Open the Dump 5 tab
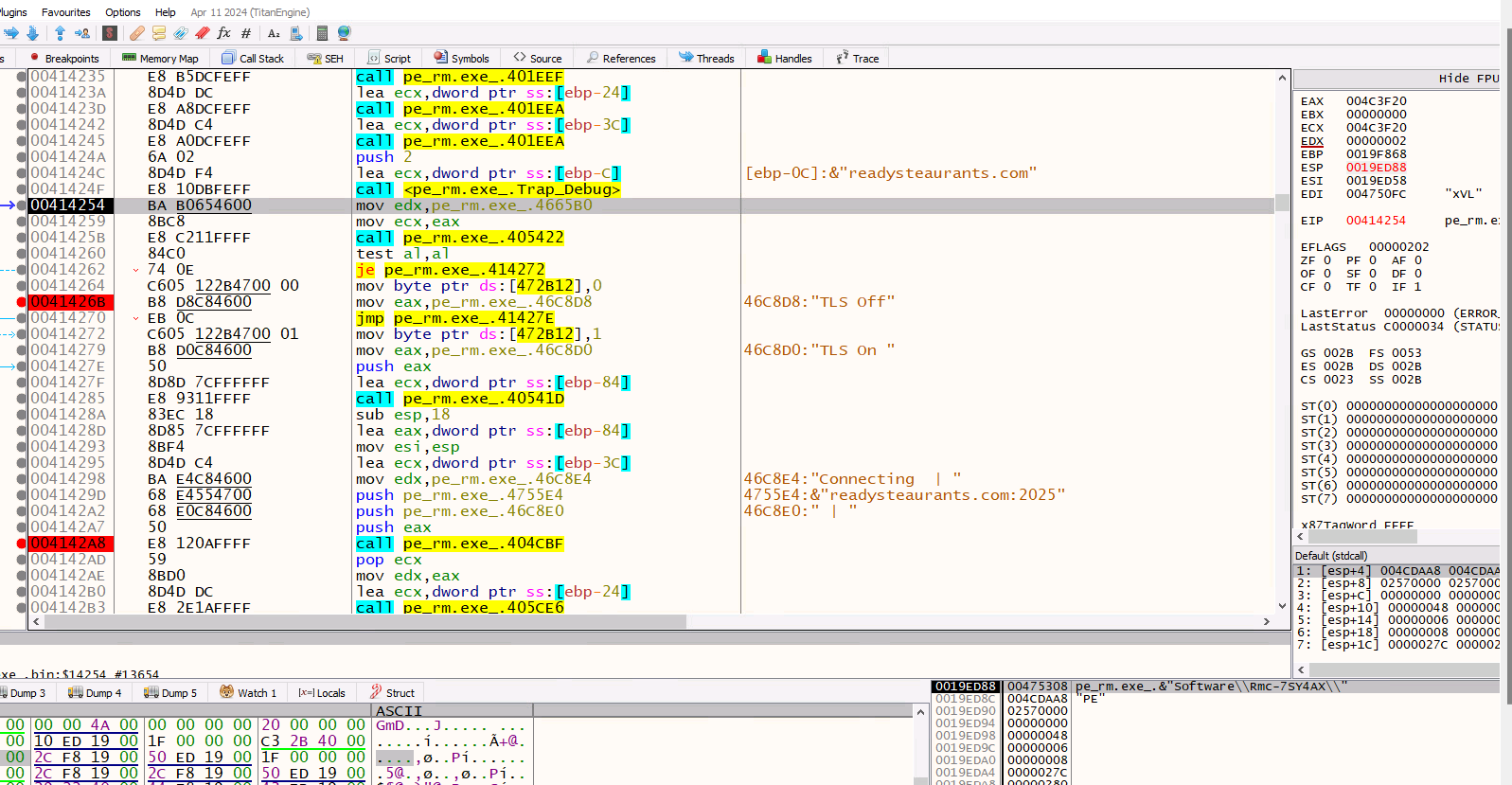Viewport: 1512px width, 785px height. pos(170,693)
